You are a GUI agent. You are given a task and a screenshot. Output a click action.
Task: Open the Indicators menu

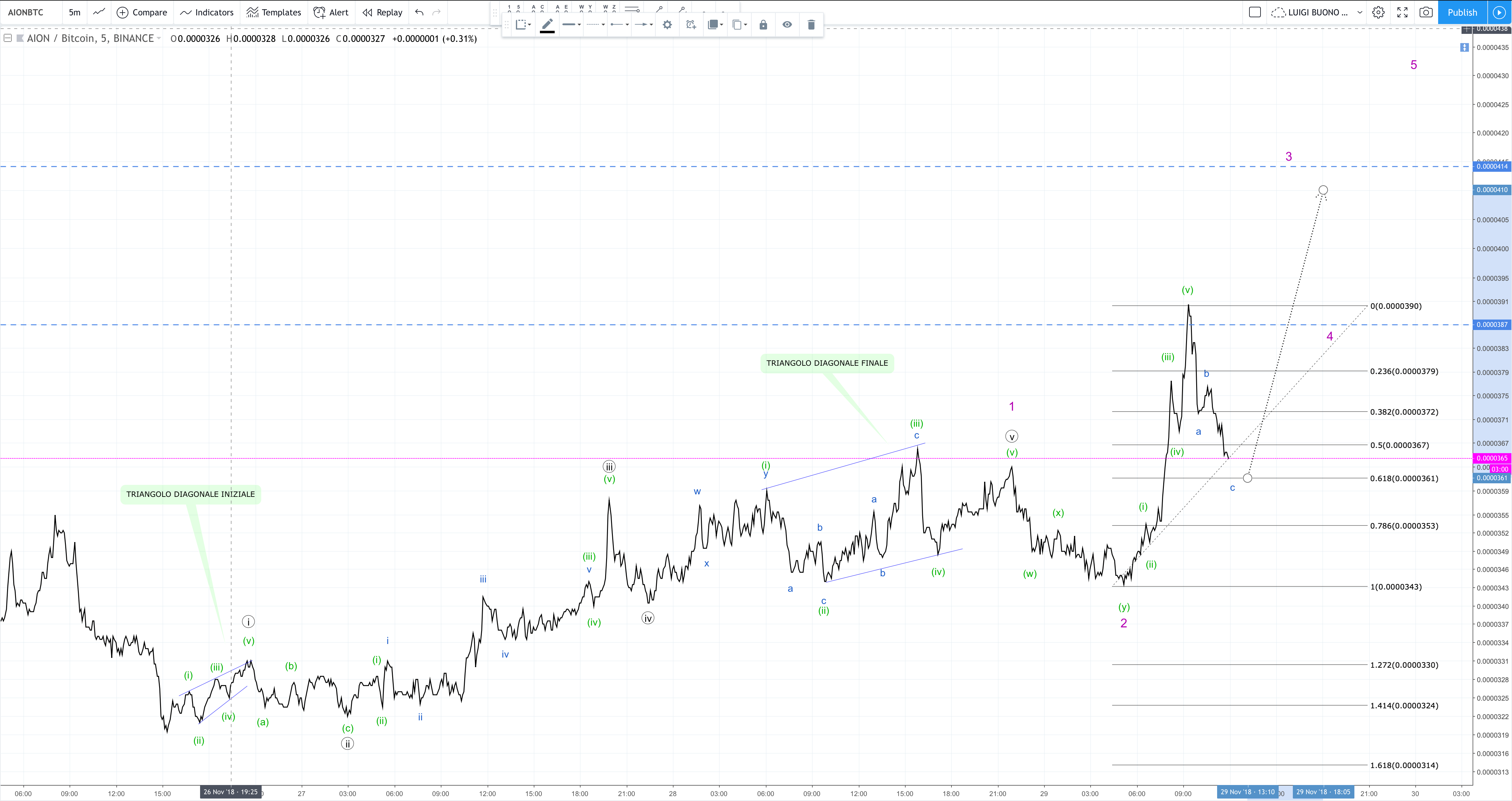tap(207, 12)
